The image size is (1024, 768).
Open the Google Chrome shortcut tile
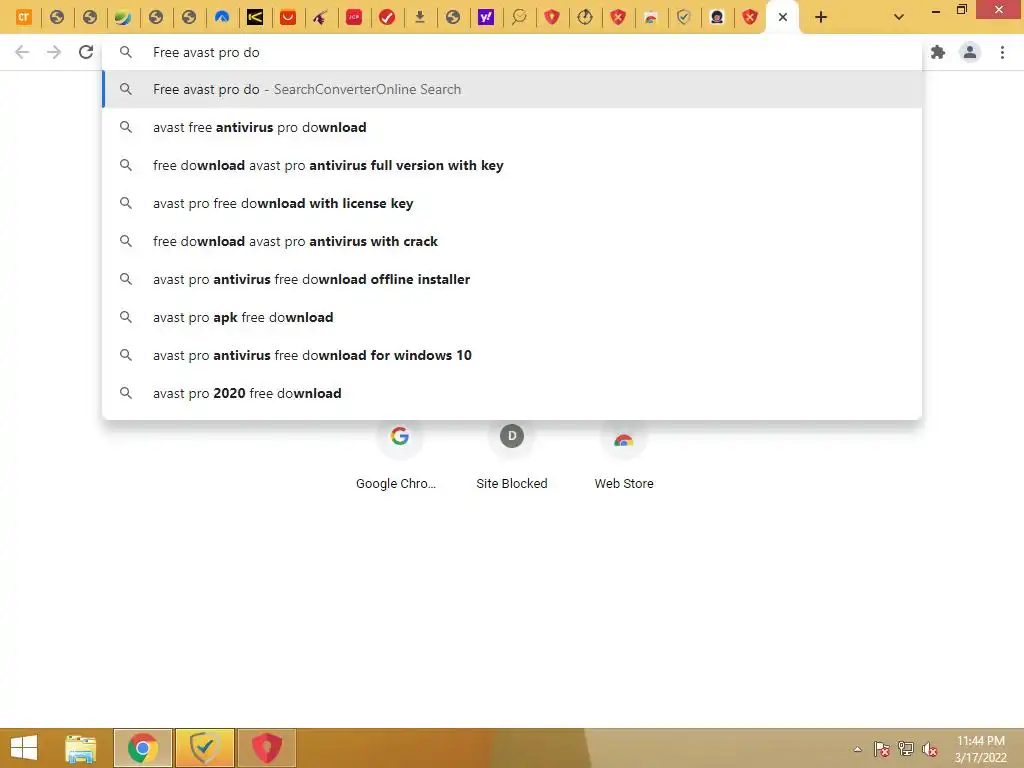[399, 456]
